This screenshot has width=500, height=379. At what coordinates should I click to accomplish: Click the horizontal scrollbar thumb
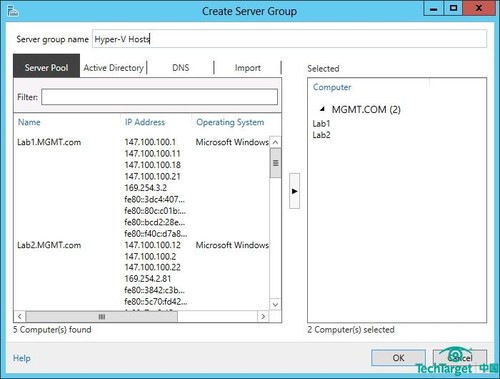102,316
